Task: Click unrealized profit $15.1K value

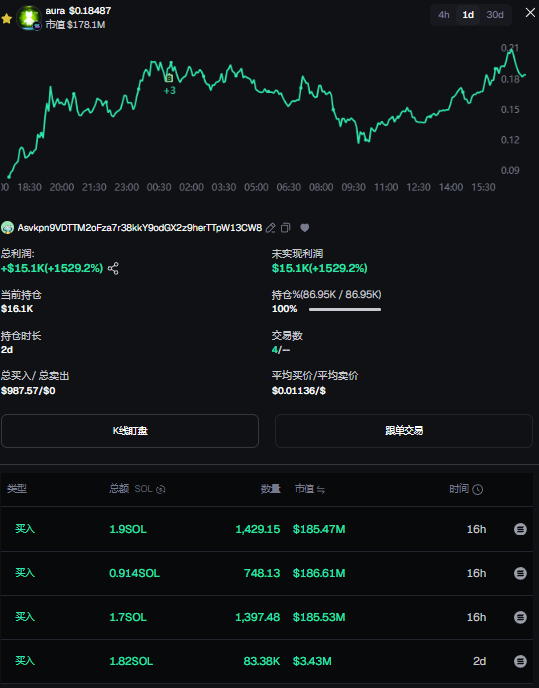Action: (x=320, y=269)
